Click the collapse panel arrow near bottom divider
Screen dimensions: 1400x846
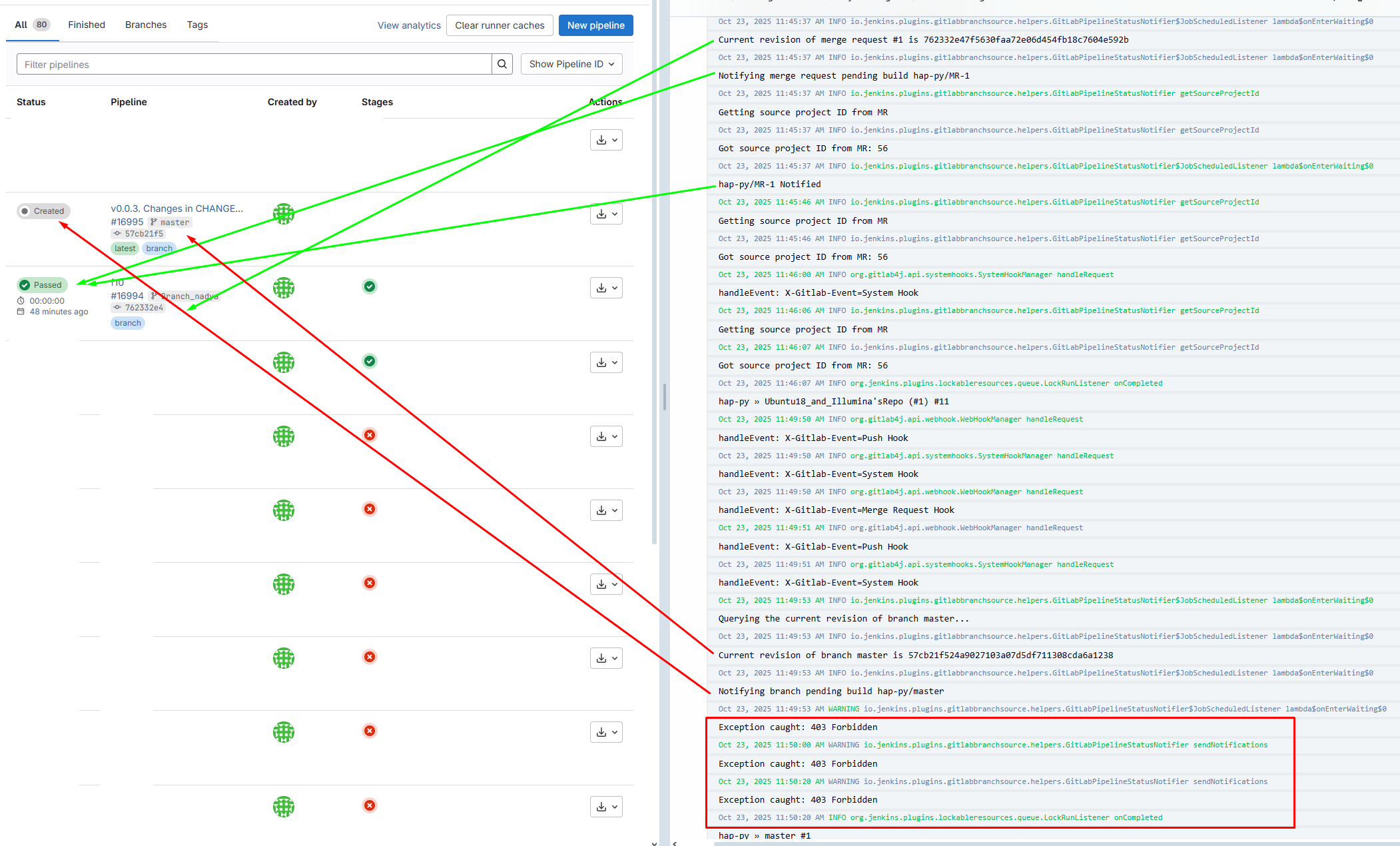[675, 843]
